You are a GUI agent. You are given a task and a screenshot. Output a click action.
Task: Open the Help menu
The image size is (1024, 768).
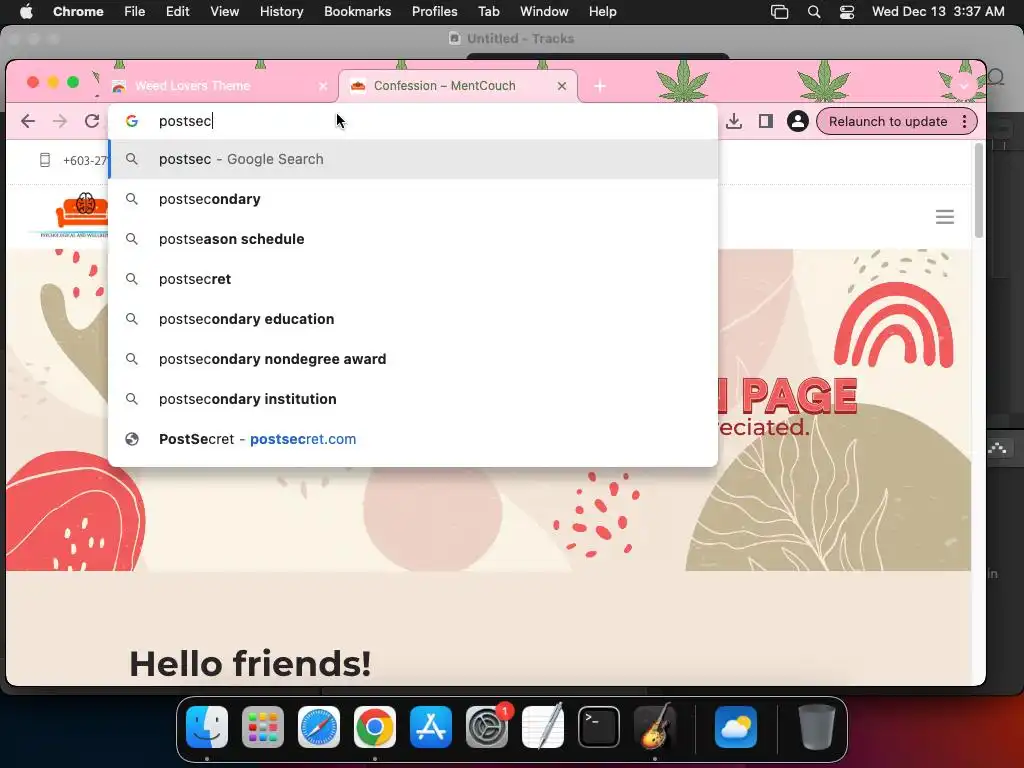[602, 12]
